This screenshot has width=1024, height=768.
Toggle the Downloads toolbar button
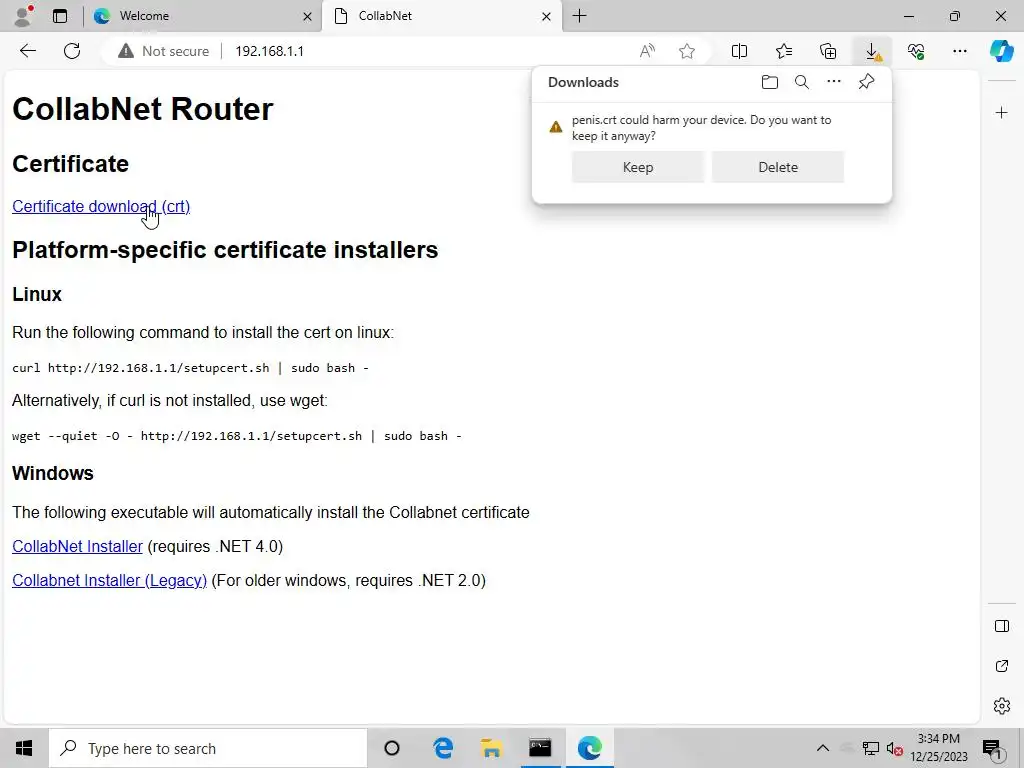click(872, 51)
